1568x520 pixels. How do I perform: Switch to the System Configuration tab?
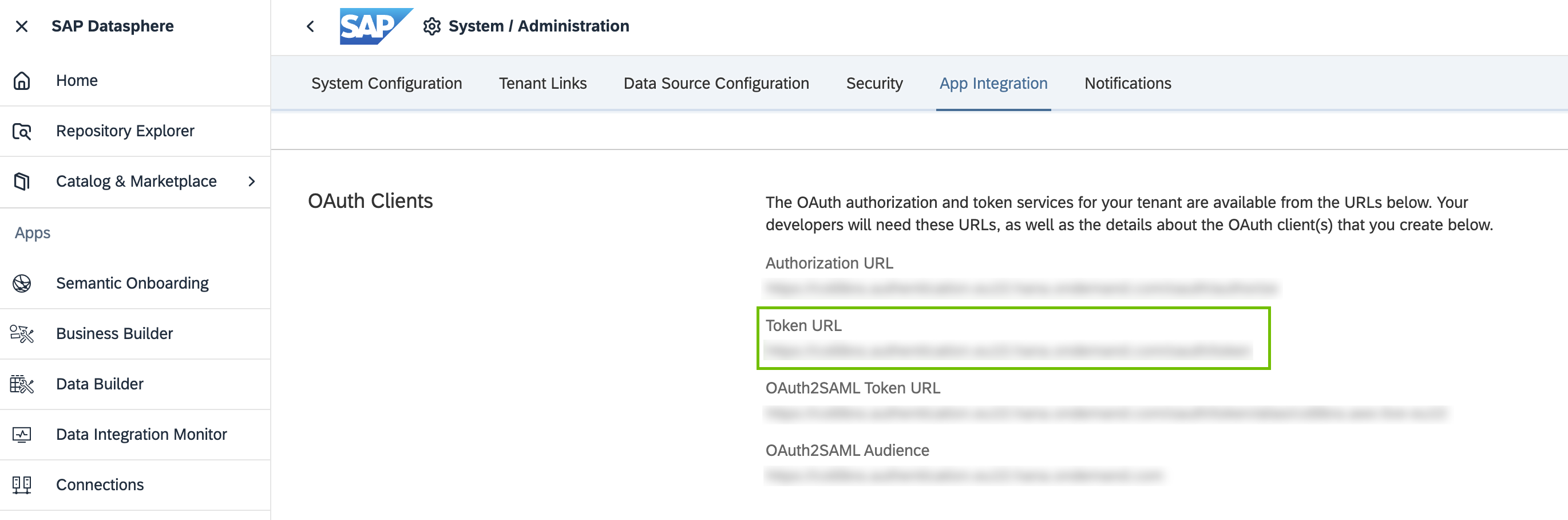(386, 84)
